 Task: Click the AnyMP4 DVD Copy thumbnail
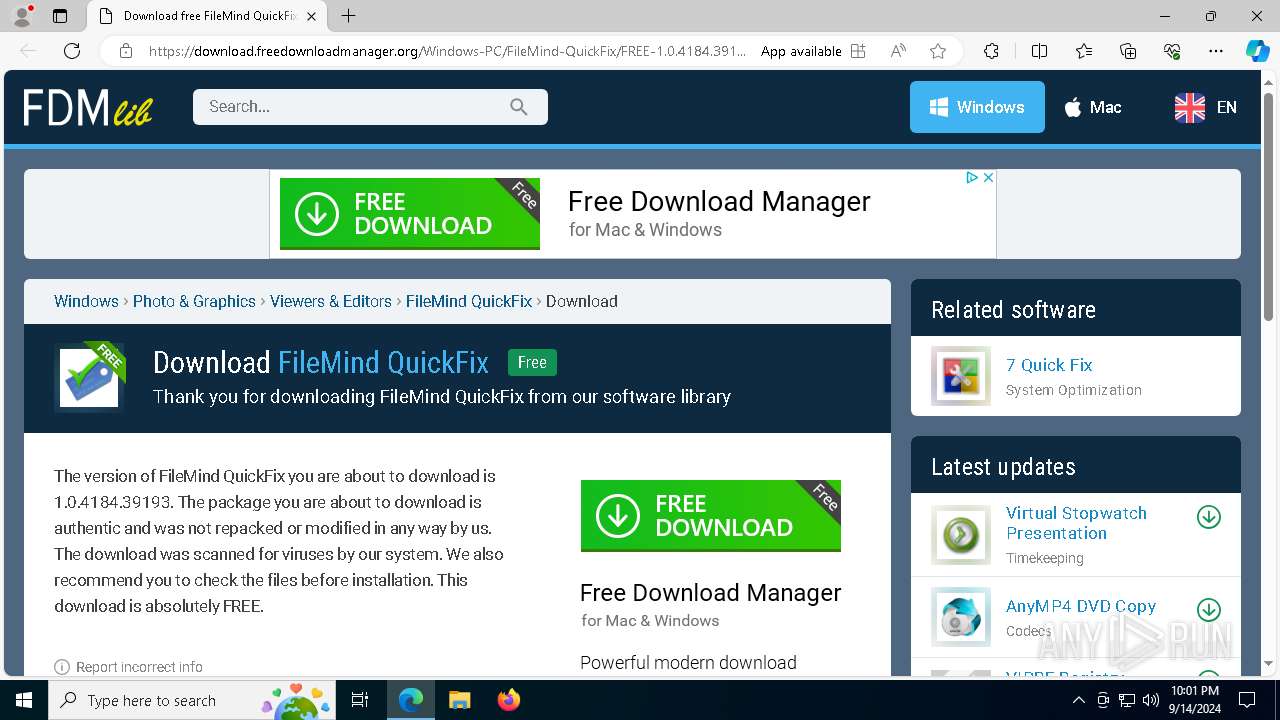tap(961, 617)
